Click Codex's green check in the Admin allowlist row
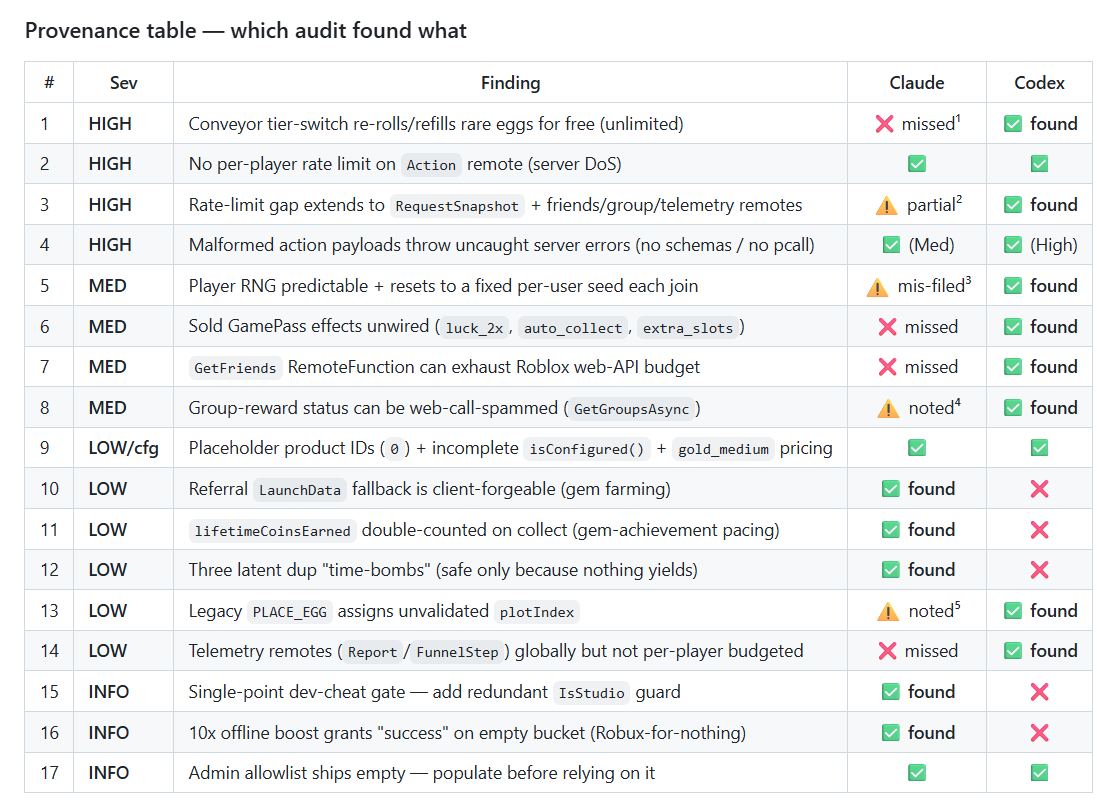1097x803 pixels. pos(1039,772)
